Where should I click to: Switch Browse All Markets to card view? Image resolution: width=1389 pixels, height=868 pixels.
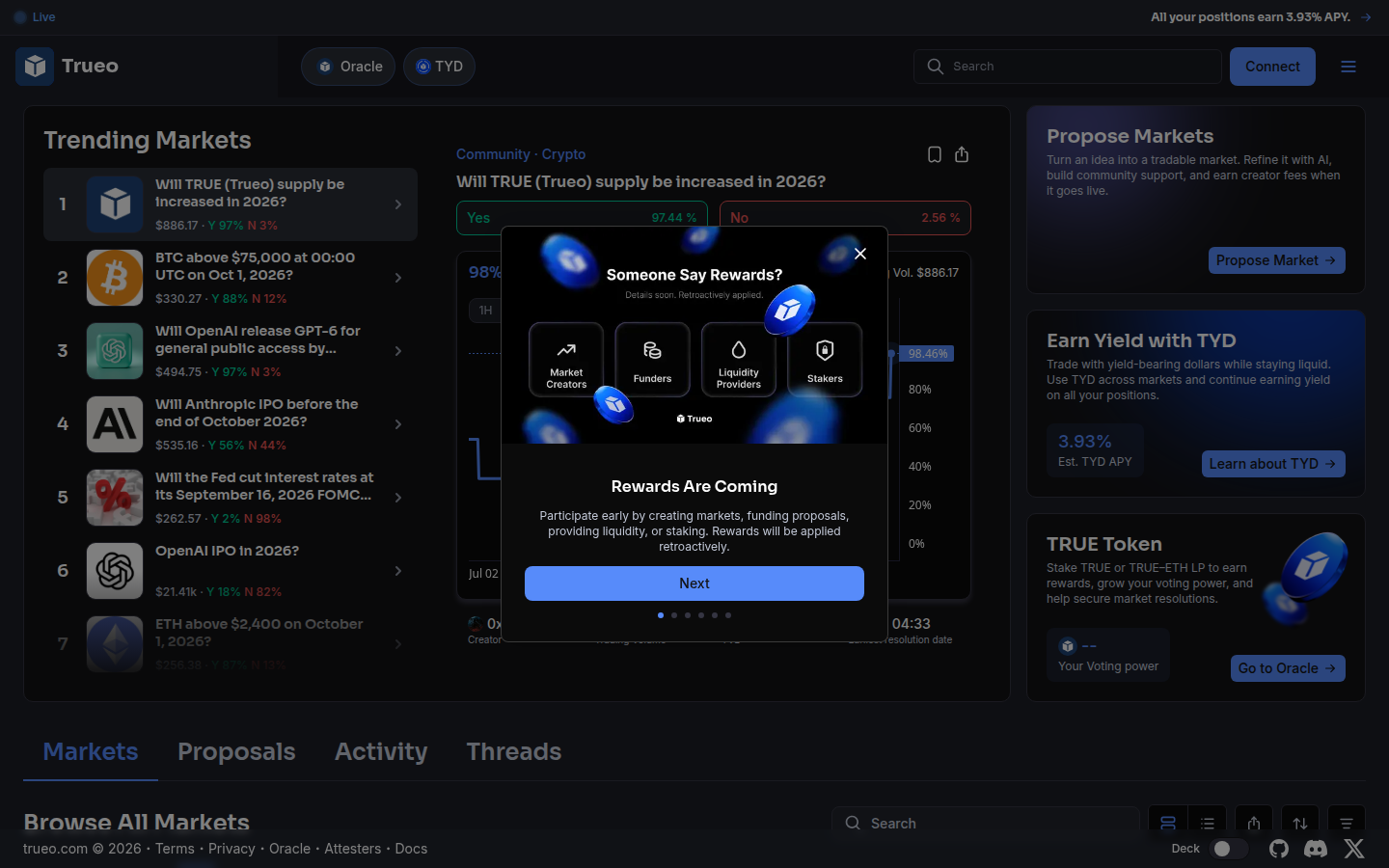point(1168,823)
